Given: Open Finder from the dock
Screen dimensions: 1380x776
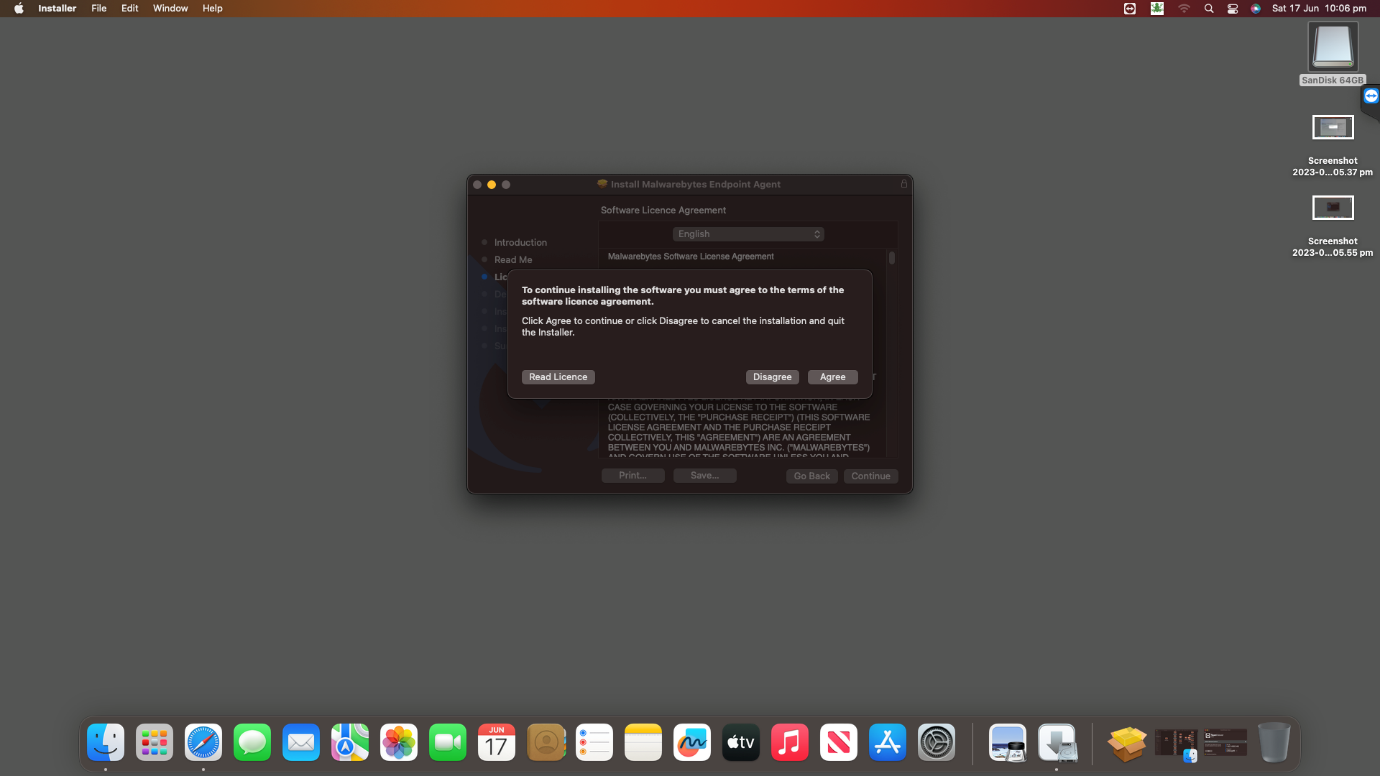Looking at the screenshot, I should point(105,742).
